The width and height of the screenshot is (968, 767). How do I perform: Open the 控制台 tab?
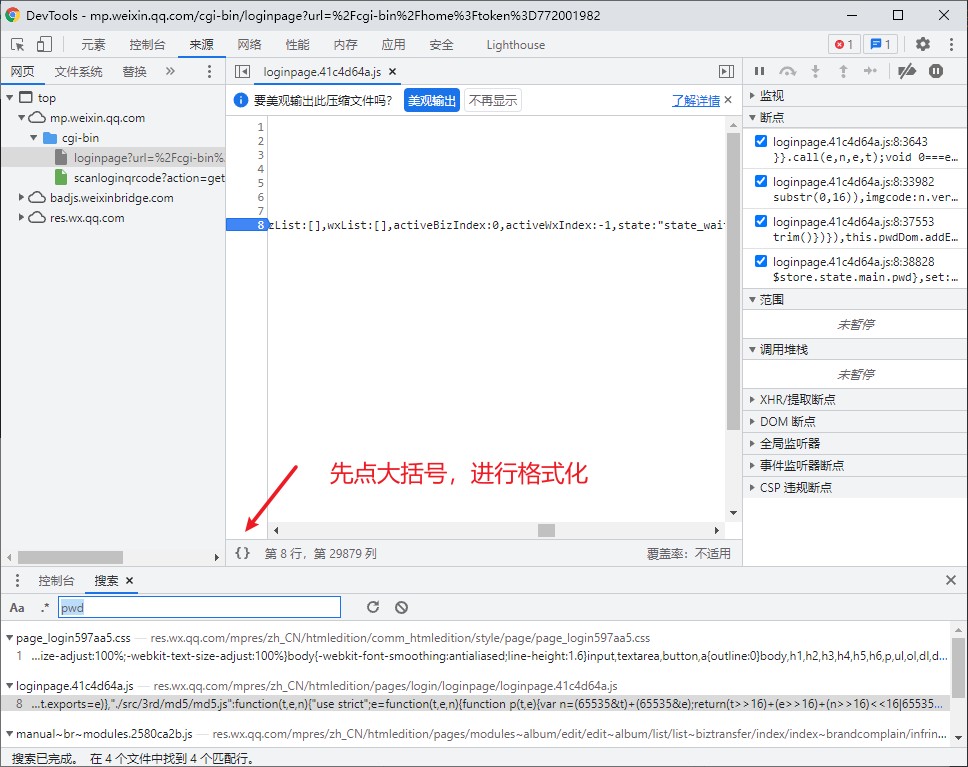point(56,580)
